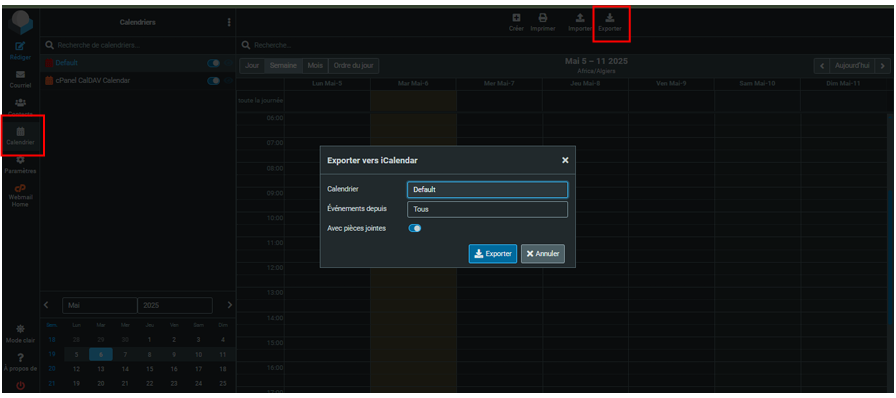Open Courriel mail section

pyautogui.click(x=20, y=79)
